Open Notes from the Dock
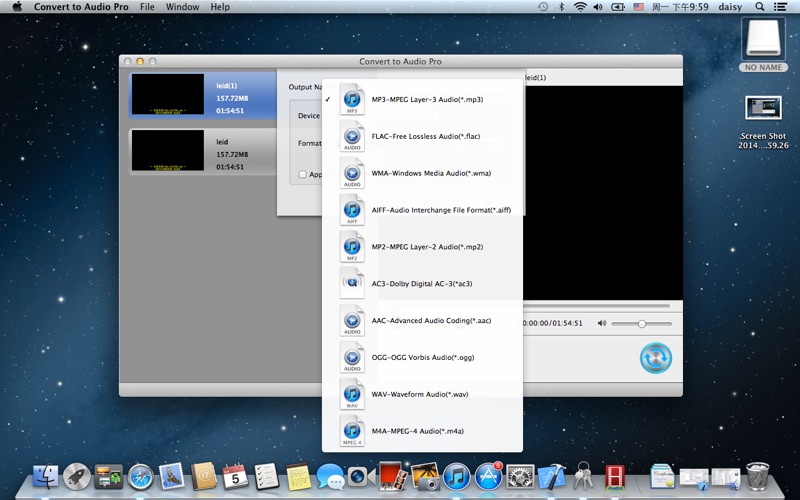This screenshot has height=500, width=800. 298,477
